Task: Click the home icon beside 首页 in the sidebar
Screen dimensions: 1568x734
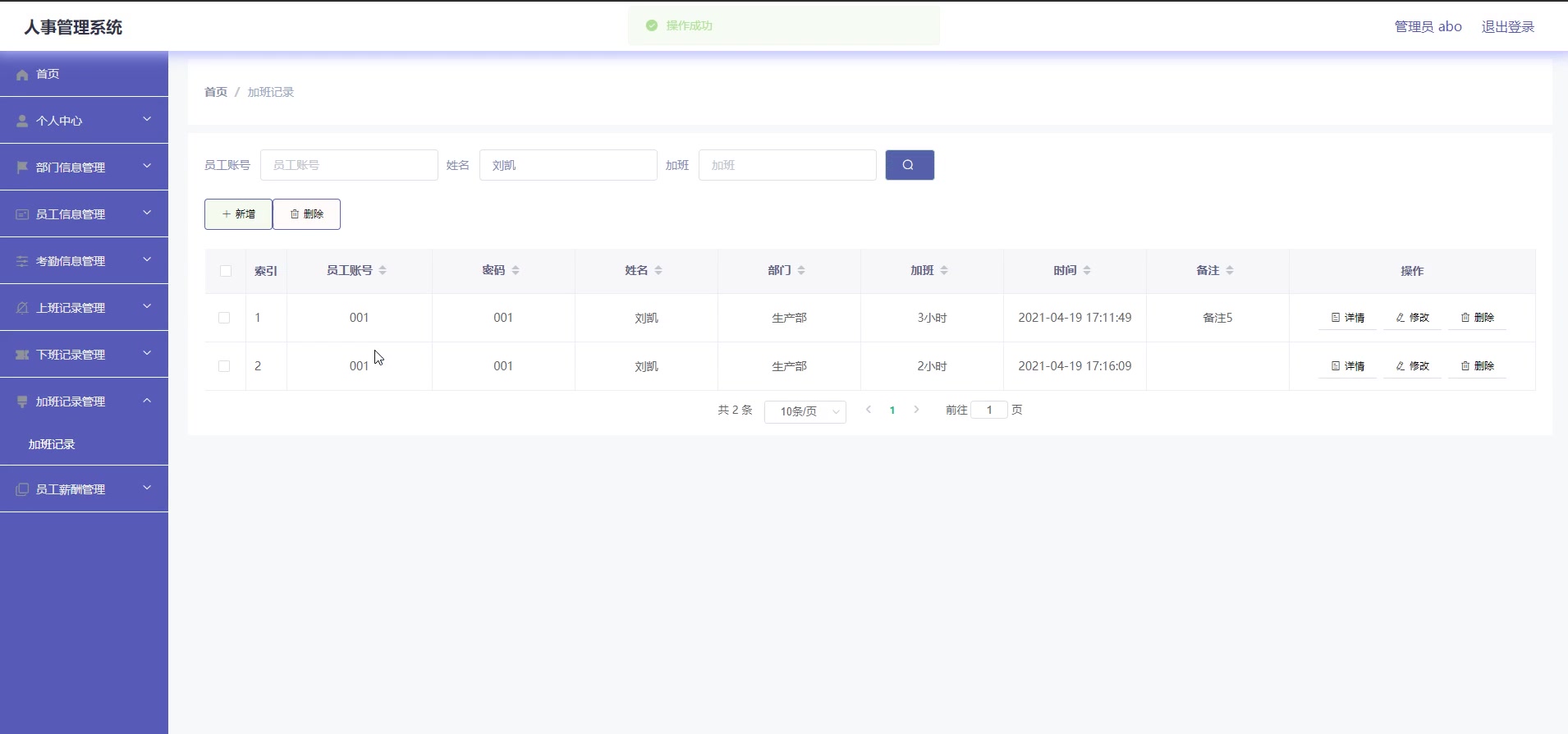Action: pyautogui.click(x=22, y=75)
